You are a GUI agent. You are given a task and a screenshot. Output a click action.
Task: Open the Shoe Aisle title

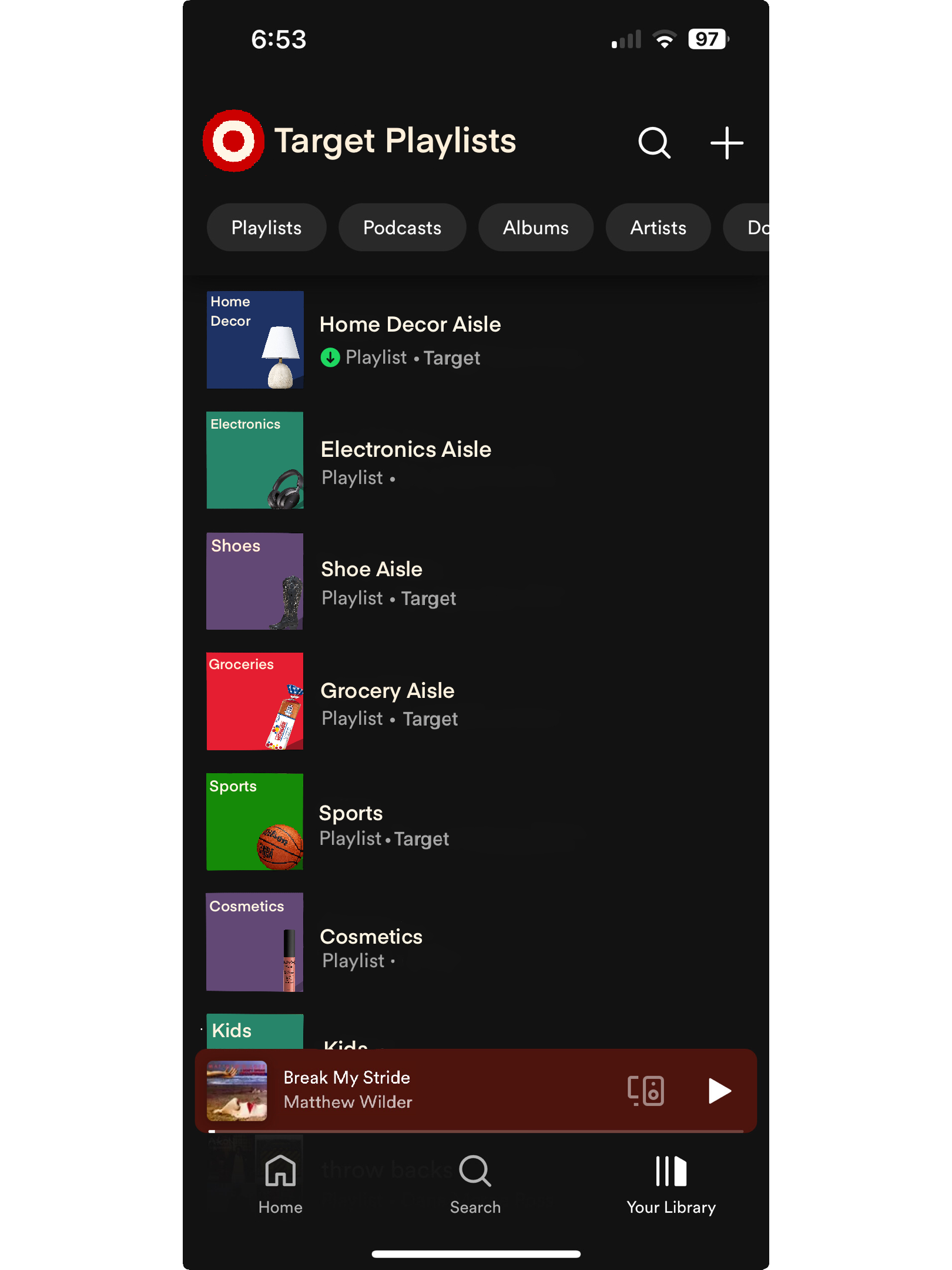coord(372,569)
